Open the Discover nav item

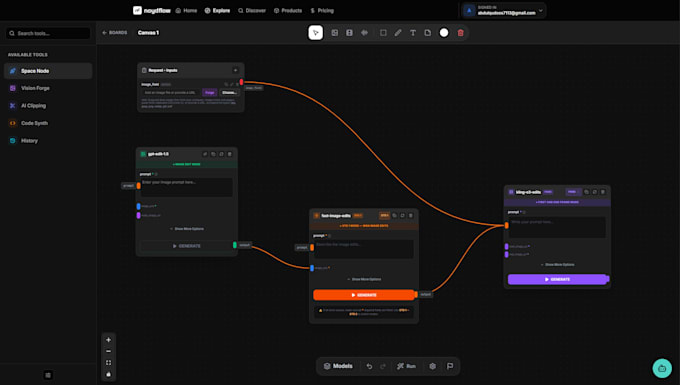pos(252,10)
